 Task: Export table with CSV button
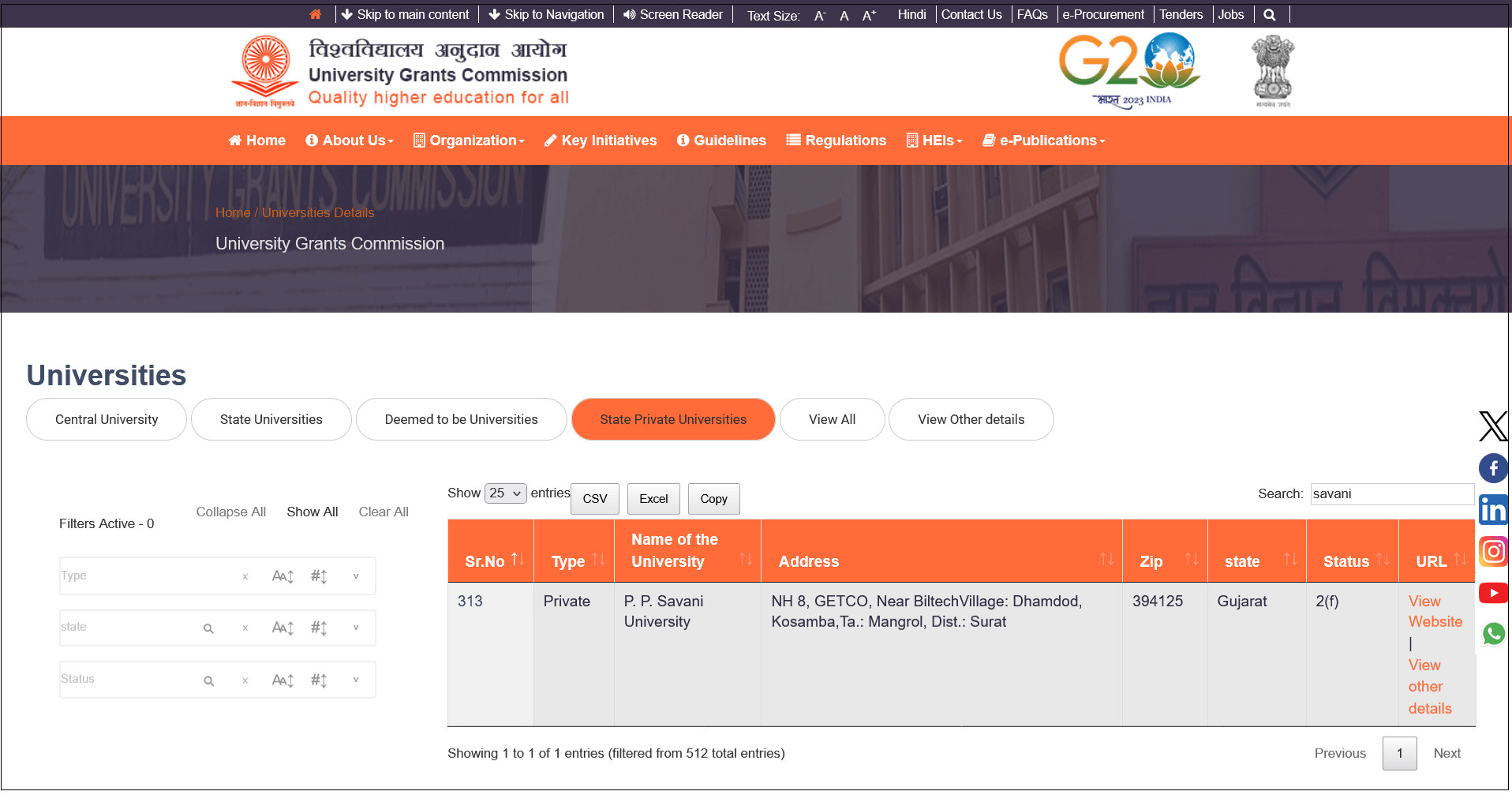click(x=595, y=499)
